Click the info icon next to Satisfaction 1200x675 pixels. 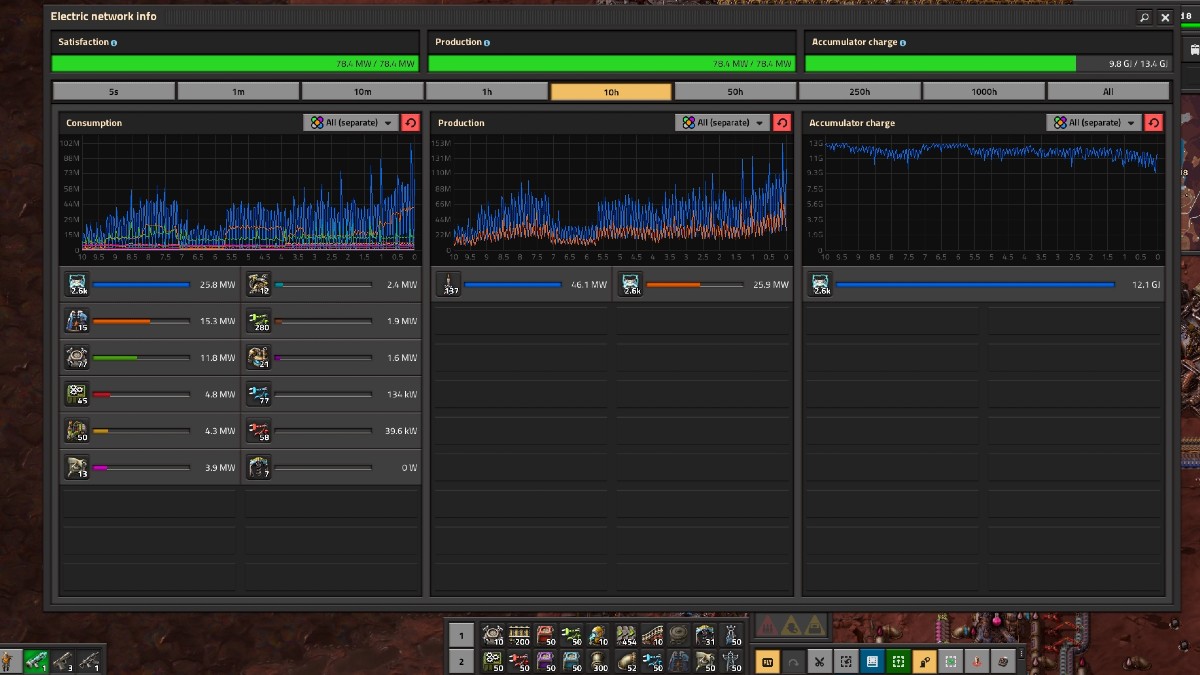coord(114,43)
